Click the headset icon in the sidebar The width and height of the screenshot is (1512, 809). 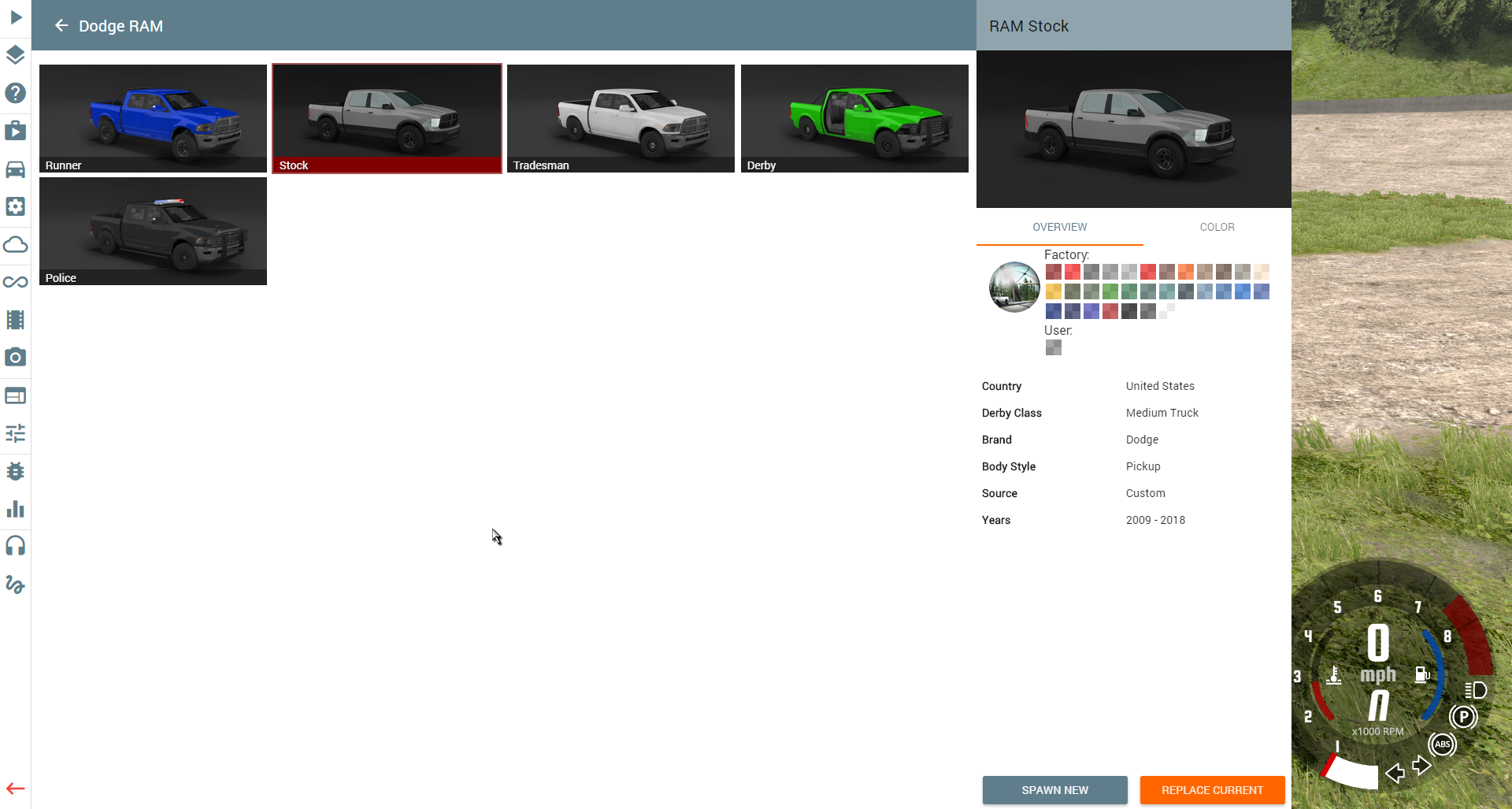pyautogui.click(x=16, y=546)
